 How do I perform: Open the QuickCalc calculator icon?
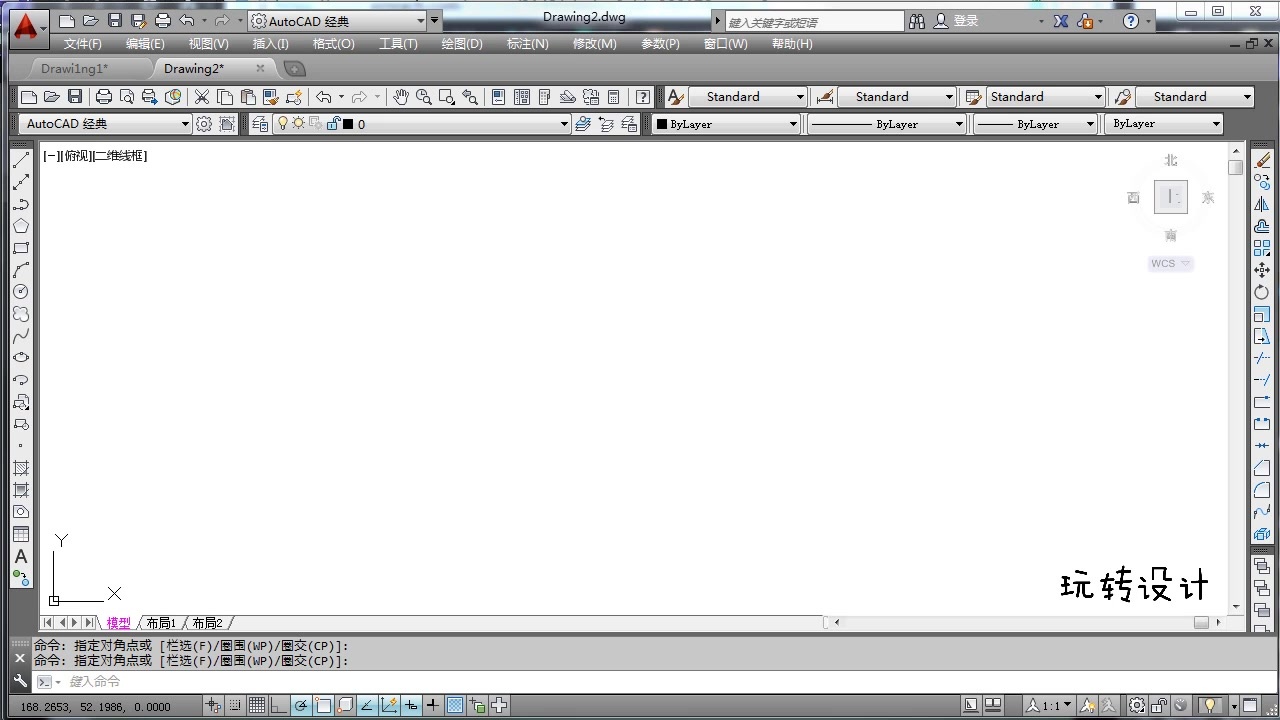[x=614, y=97]
